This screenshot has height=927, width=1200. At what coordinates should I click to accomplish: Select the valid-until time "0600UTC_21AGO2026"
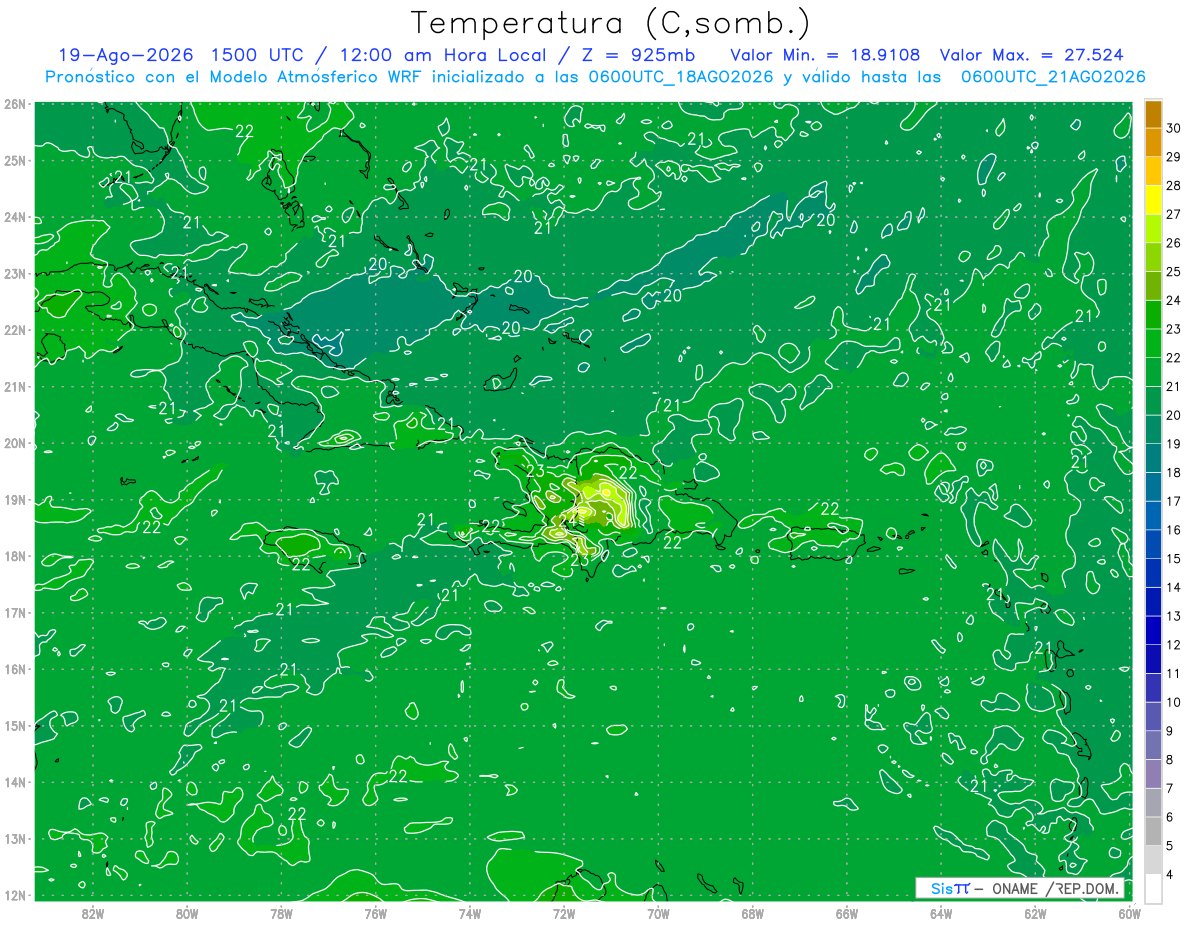(x=1053, y=77)
